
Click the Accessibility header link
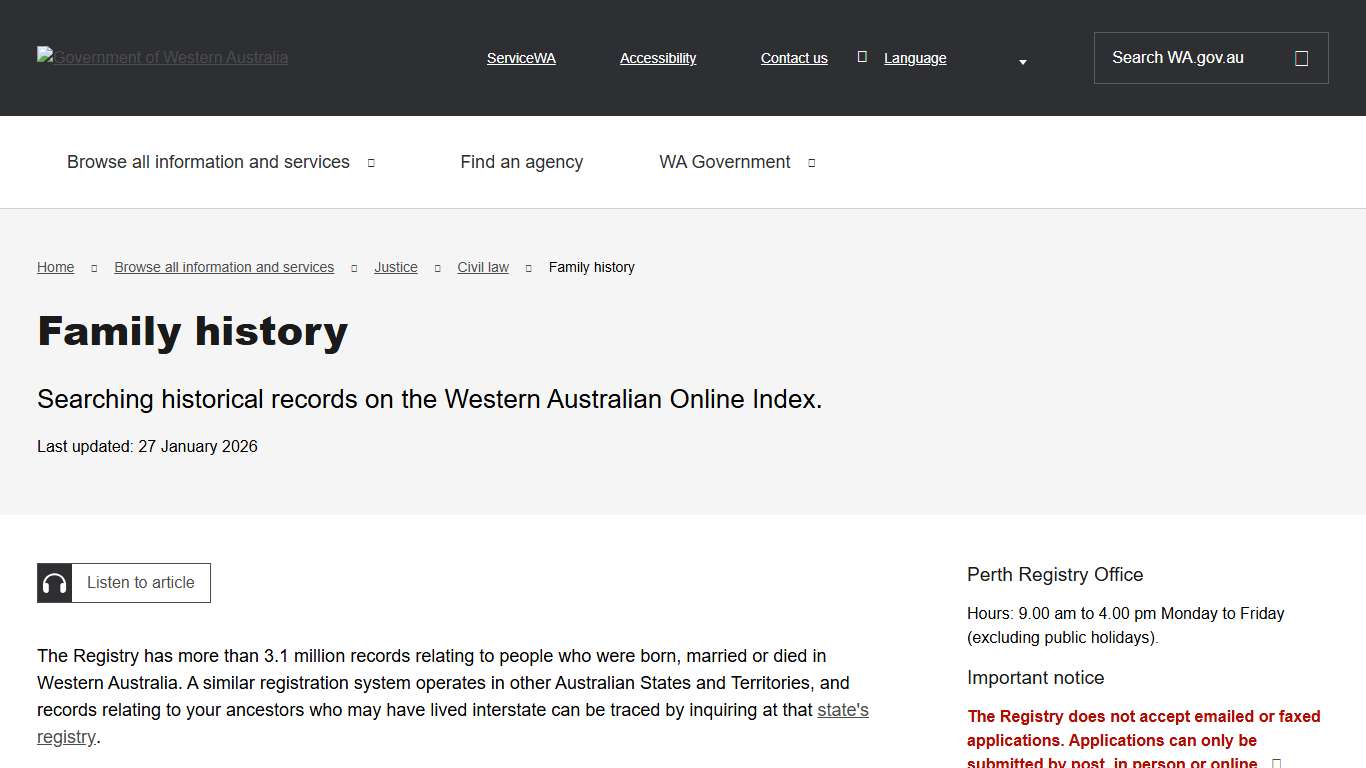(657, 57)
